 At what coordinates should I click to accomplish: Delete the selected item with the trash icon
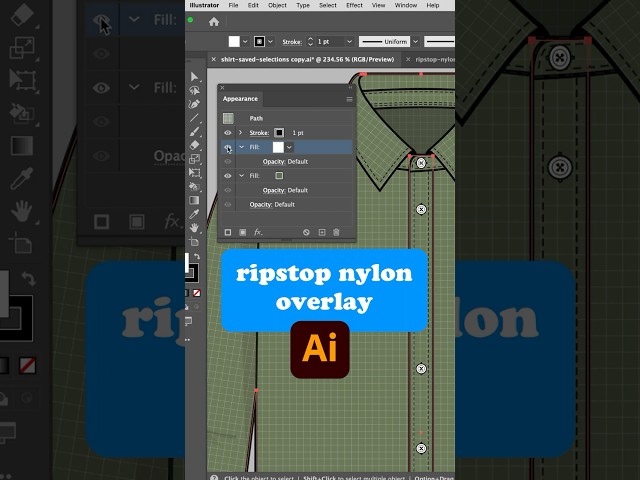click(336, 232)
